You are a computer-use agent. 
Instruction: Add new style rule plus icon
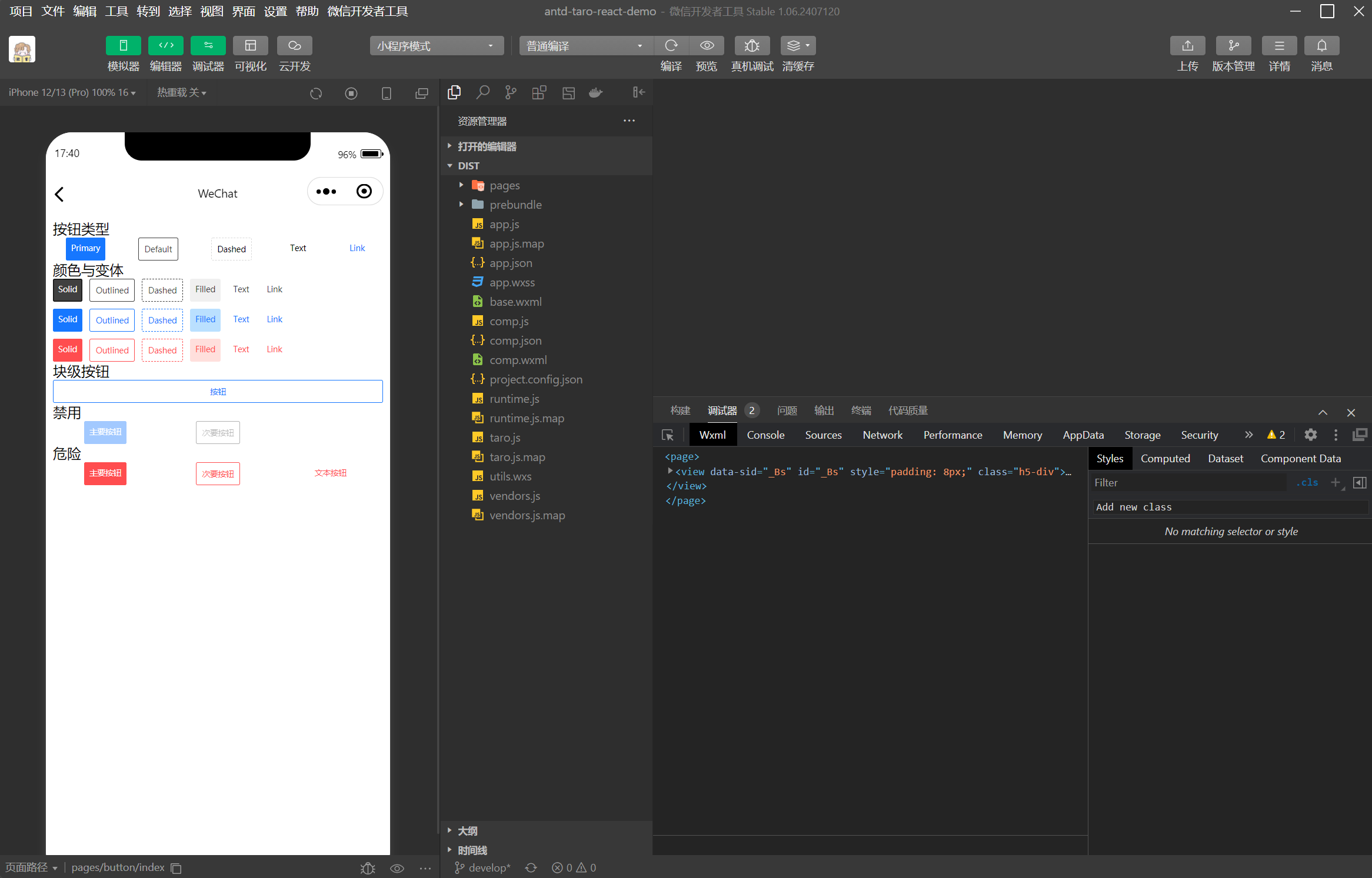pyautogui.click(x=1336, y=482)
